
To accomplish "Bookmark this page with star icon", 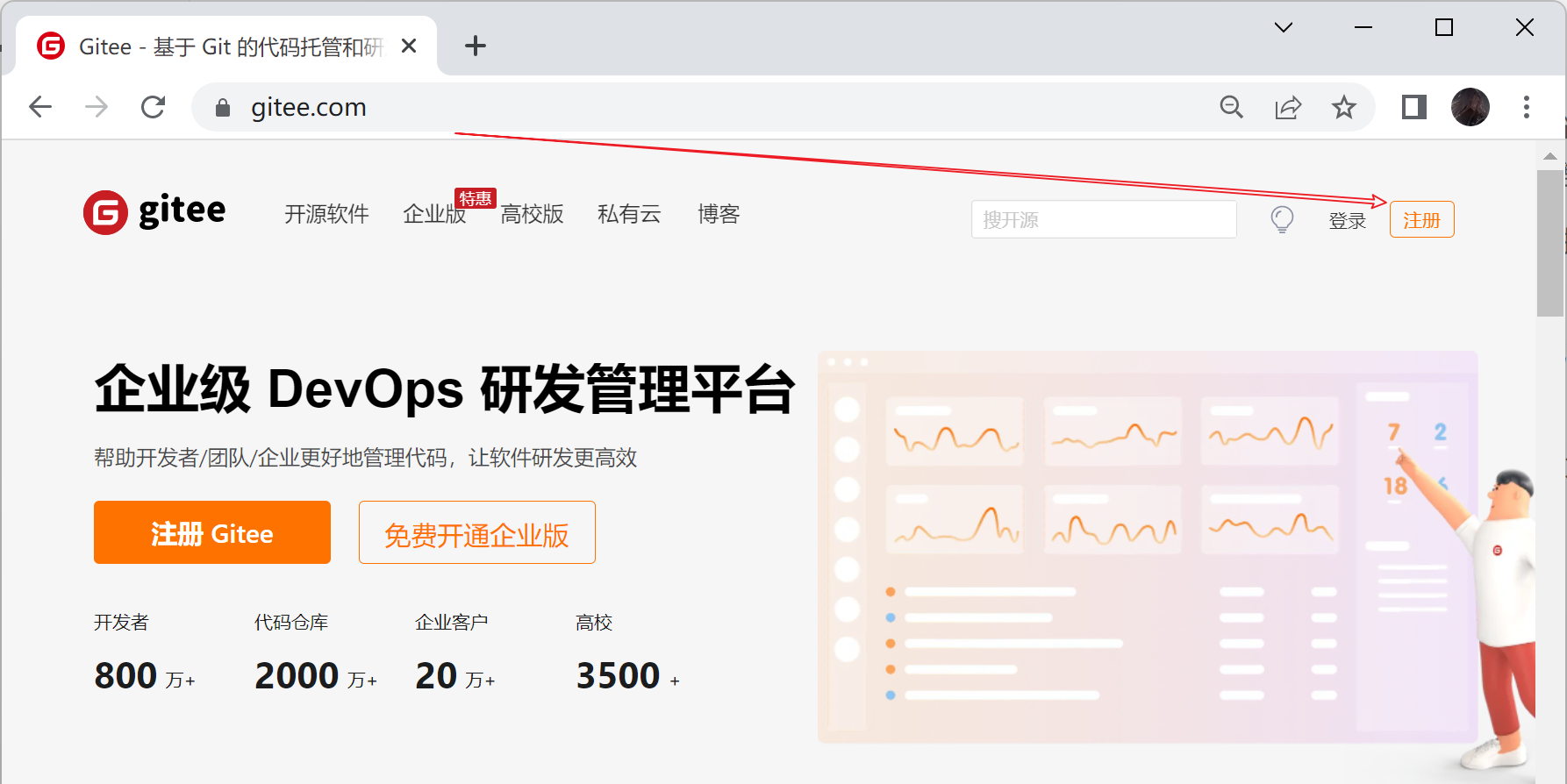I will (x=1343, y=107).
